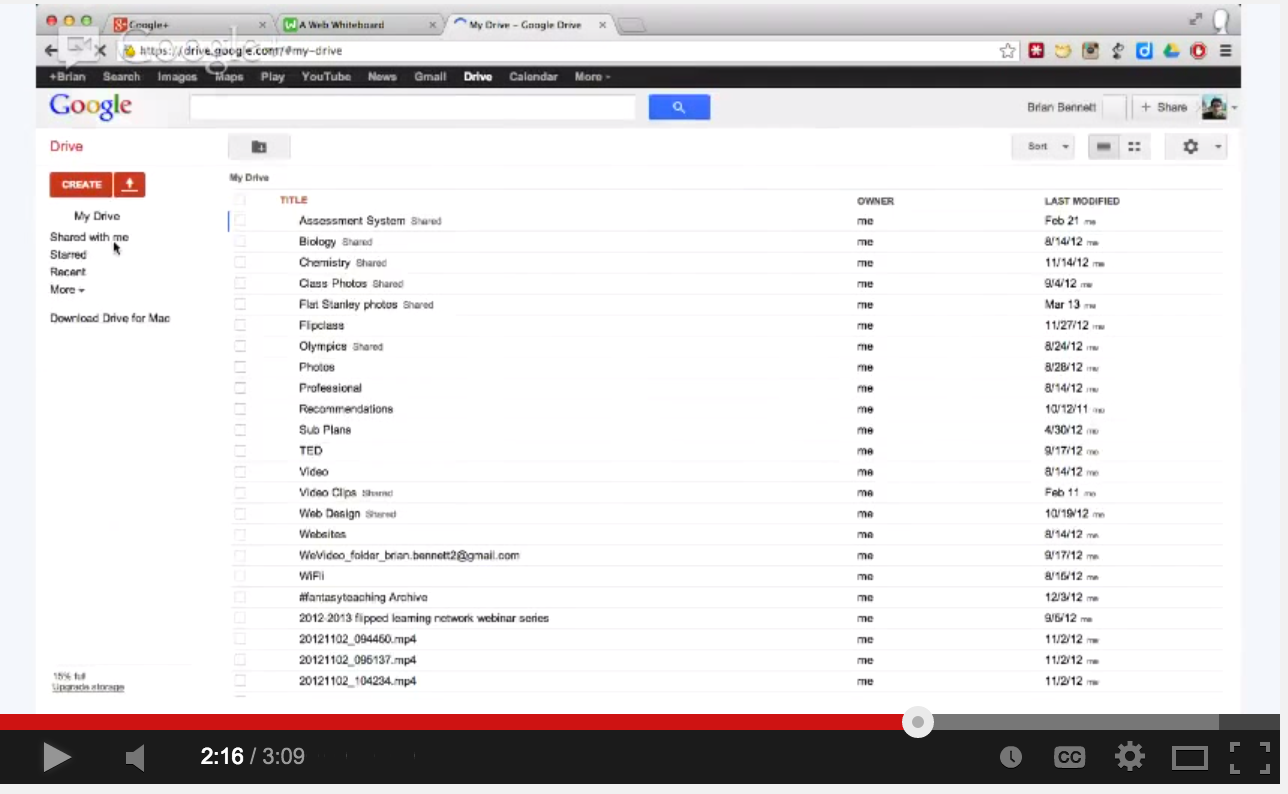Screen dimensions: 1288x794
Task: Click the new folder icon button
Action: pos(259,147)
